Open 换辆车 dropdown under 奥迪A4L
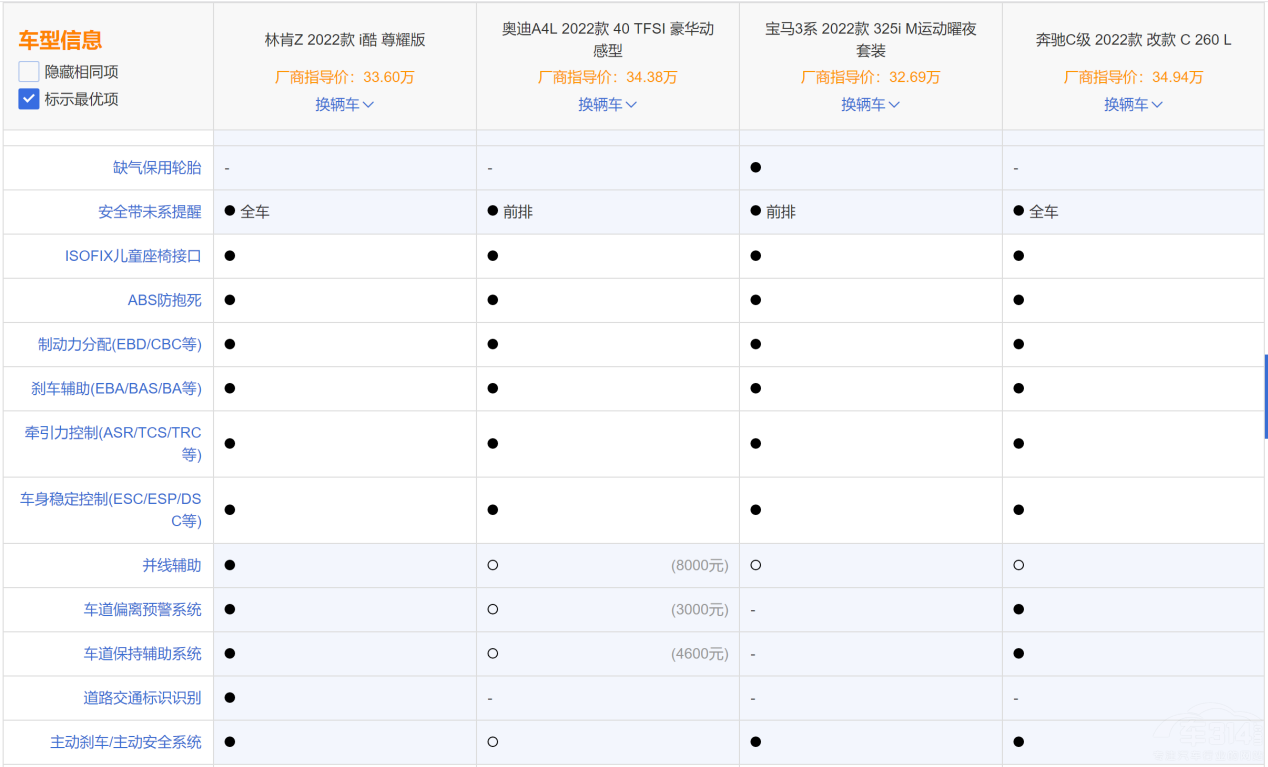The width and height of the screenshot is (1268, 767). (x=607, y=104)
